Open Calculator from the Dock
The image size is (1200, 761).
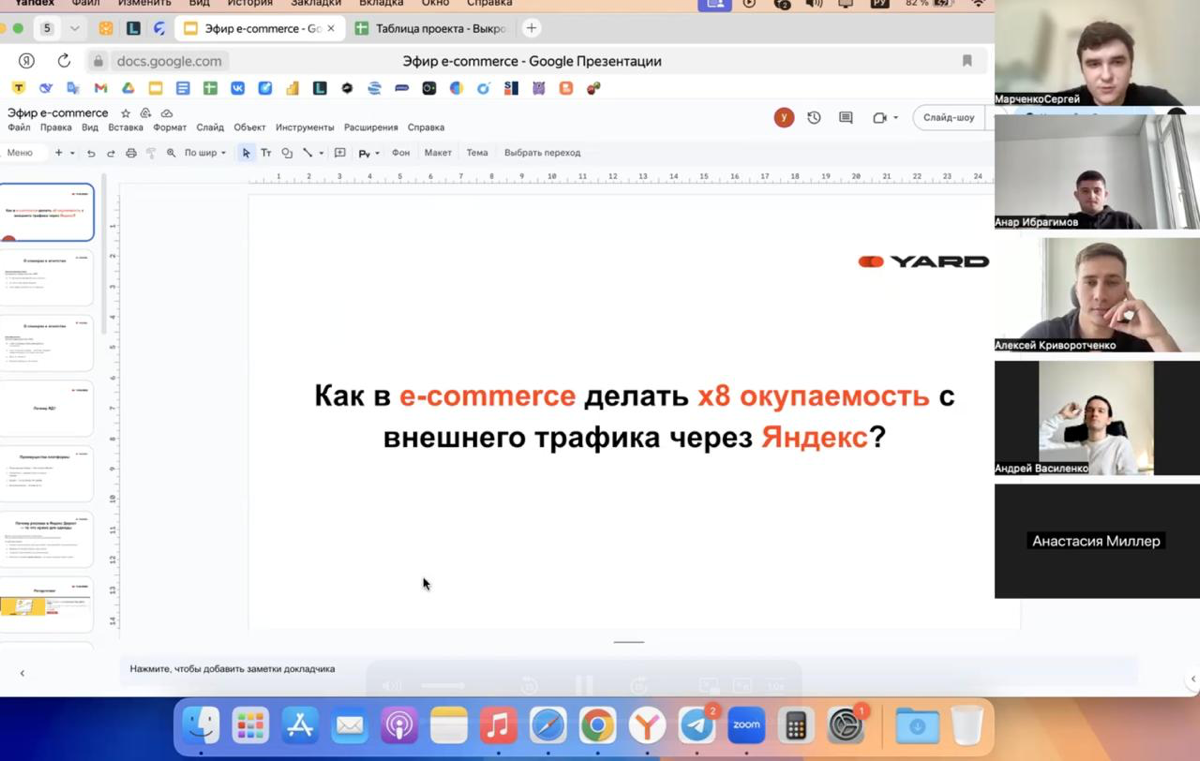point(796,725)
